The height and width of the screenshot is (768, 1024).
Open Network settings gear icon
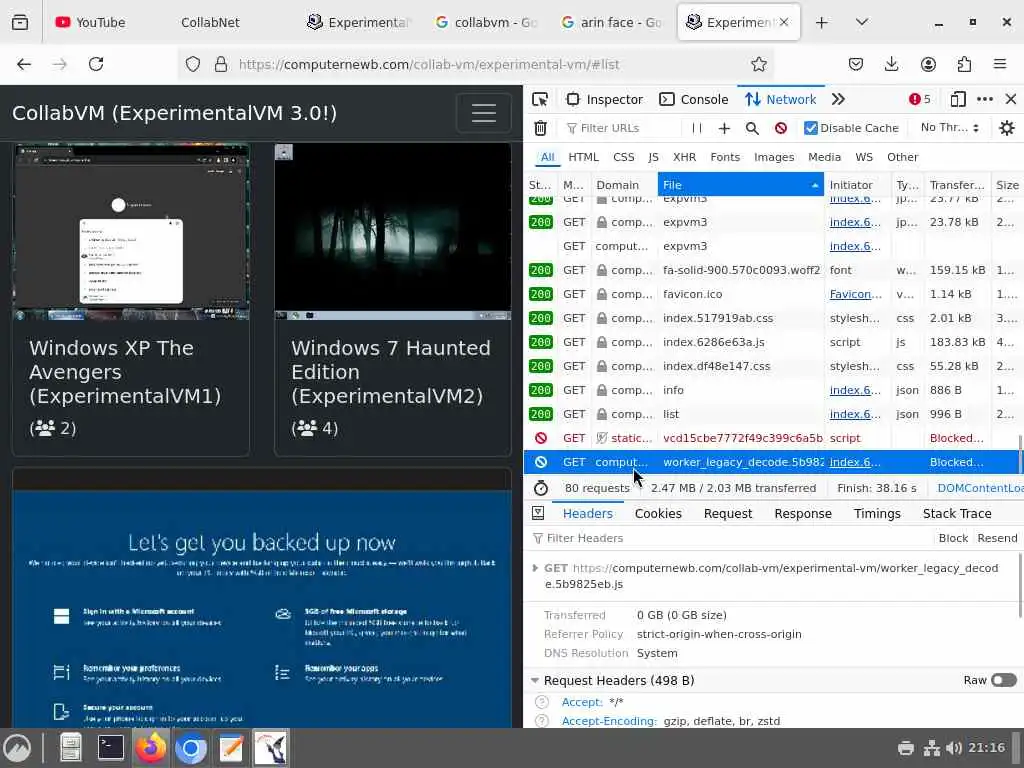tap(1006, 128)
